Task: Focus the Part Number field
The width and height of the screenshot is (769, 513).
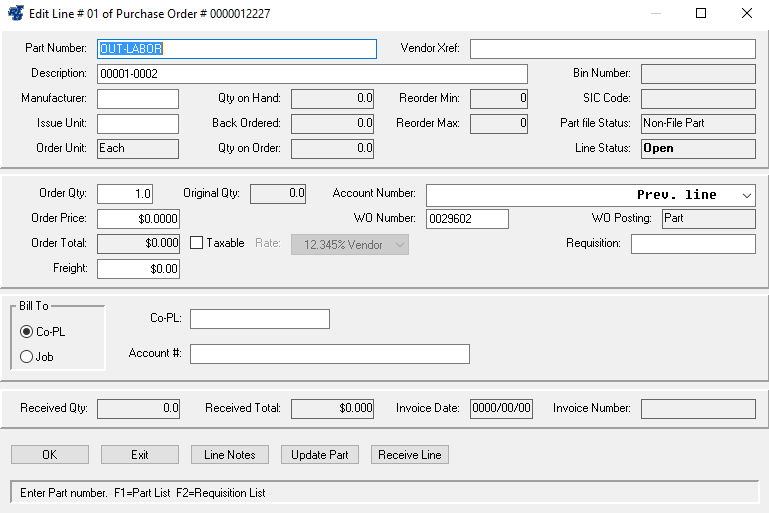Action: tap(237, 49)
